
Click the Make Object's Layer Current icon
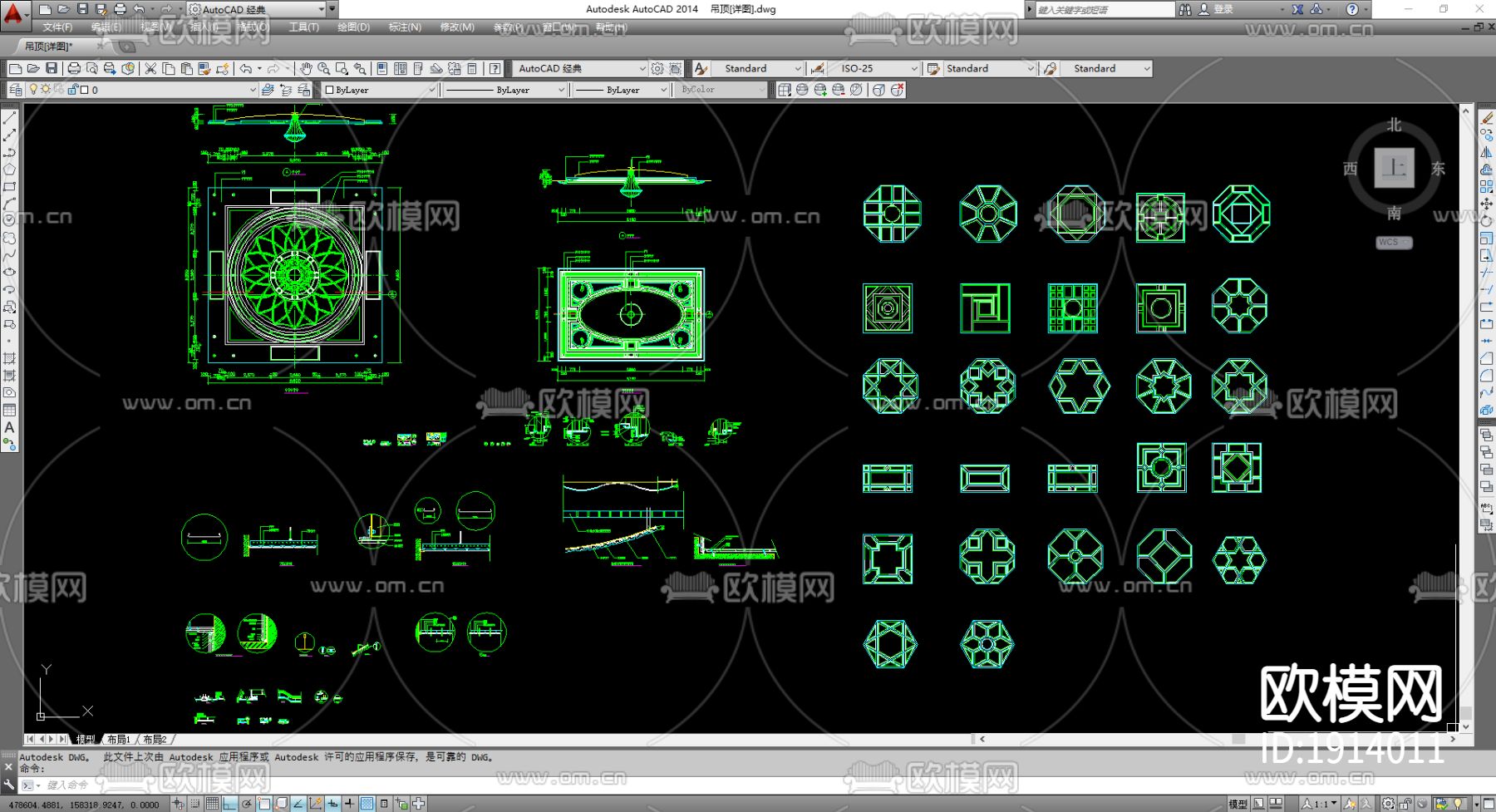268,90
